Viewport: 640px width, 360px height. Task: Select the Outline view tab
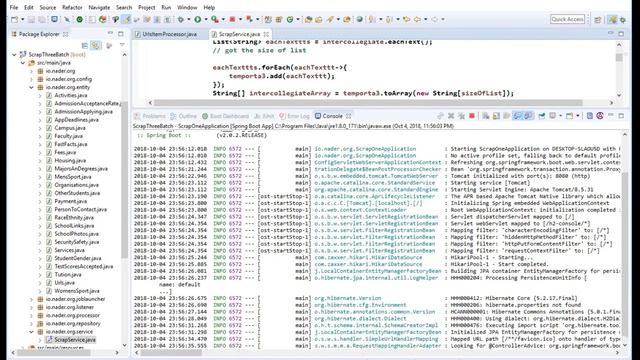click(184, 116)
